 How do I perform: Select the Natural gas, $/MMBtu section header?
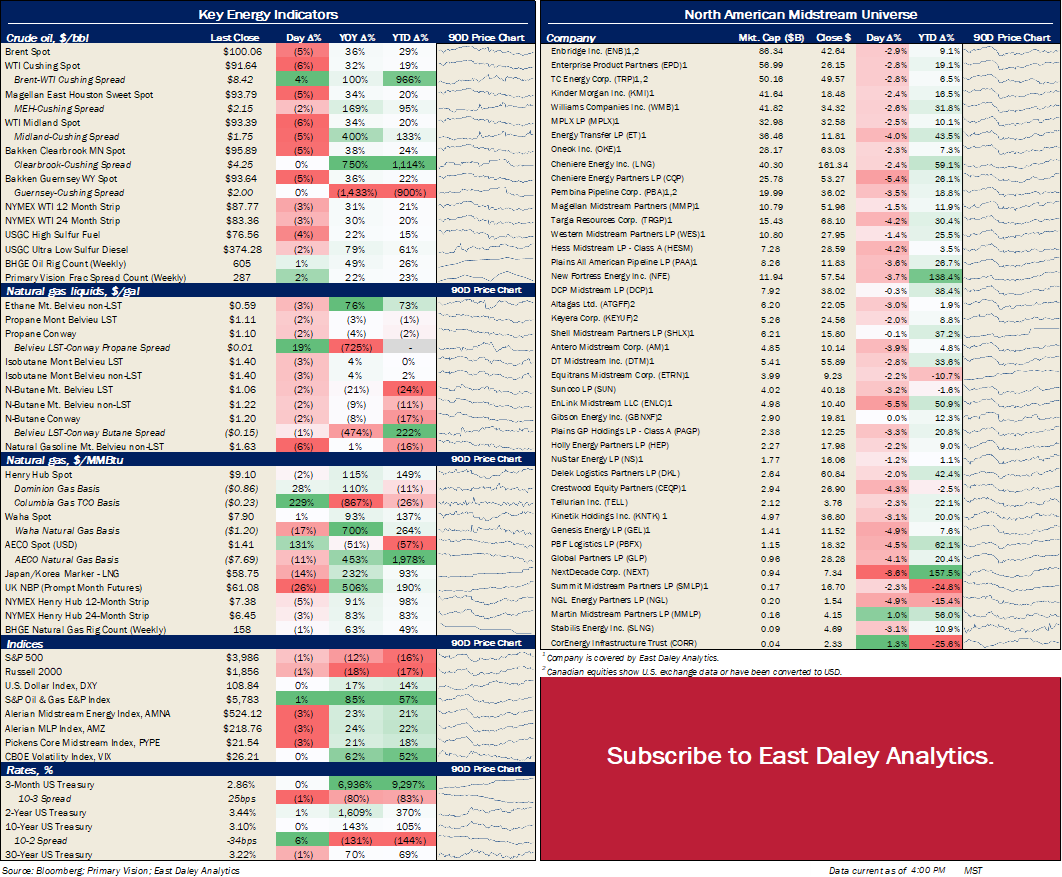[x=65, y=460]
